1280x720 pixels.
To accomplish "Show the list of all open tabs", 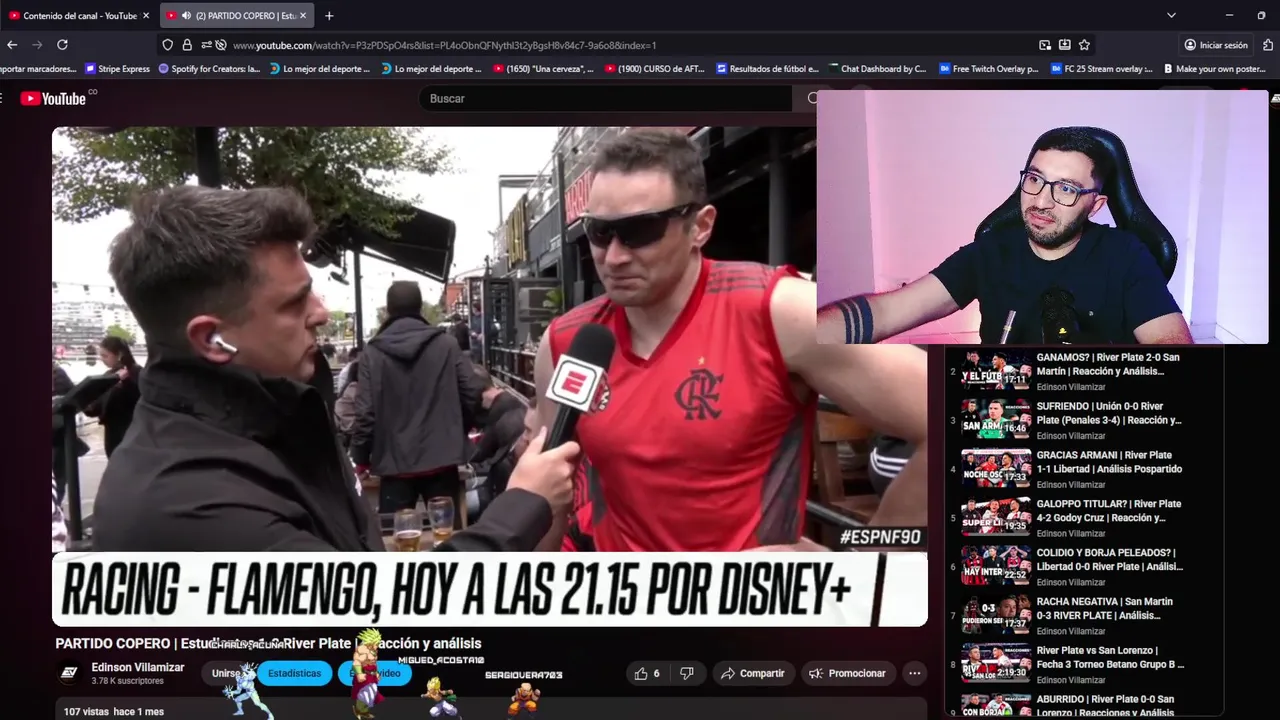I will [x=1171, y=16].
